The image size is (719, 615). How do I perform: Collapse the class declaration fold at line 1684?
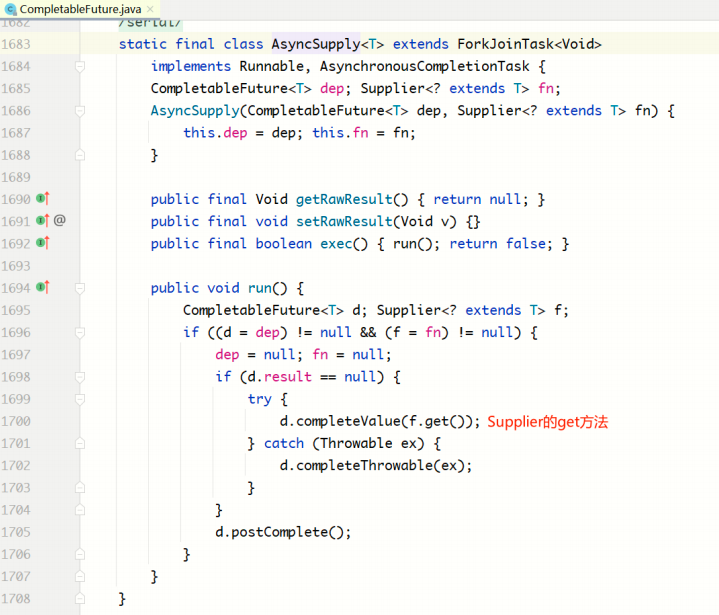80,66
